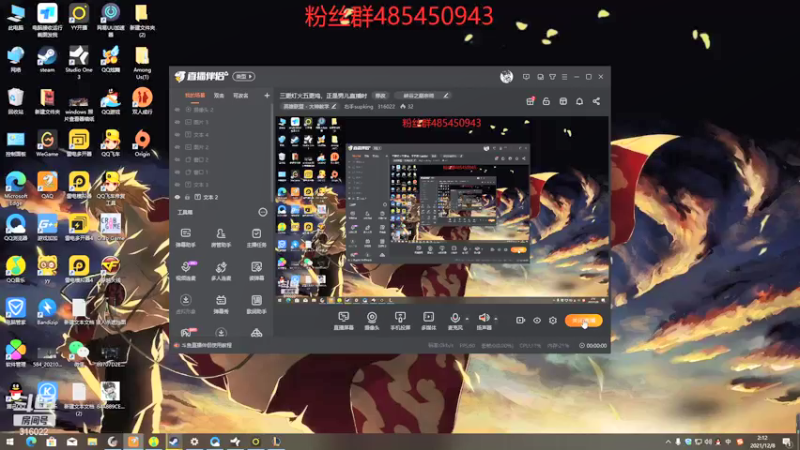Toggle visibility of the 窗口 1 source

(x=177, y=172)
